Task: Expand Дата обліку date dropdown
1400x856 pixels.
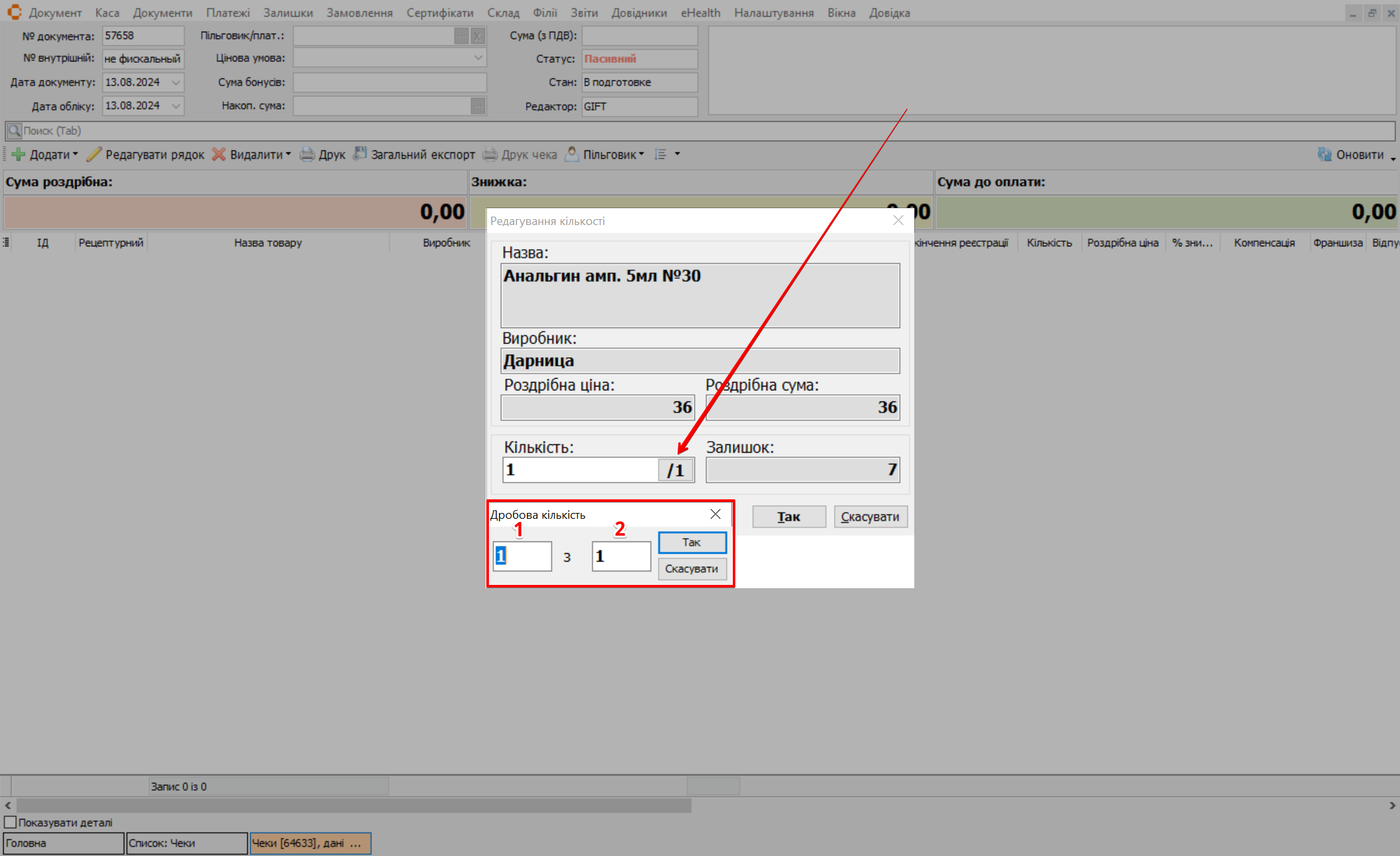Action: tap(176, 106)
